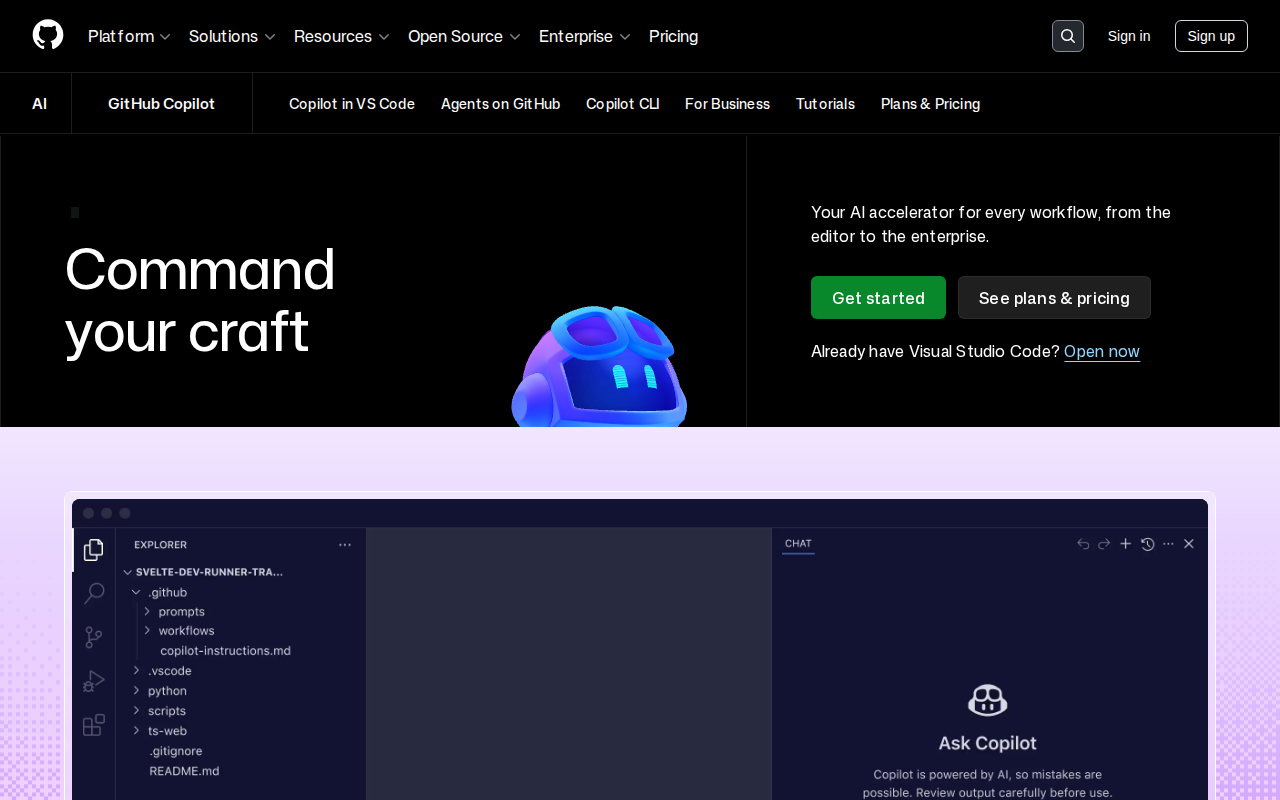The height and width of the screenshot is (800, 1280).
Task: Open the Chat panel more actions ellipsis
Action: (x=1168, y=544)
